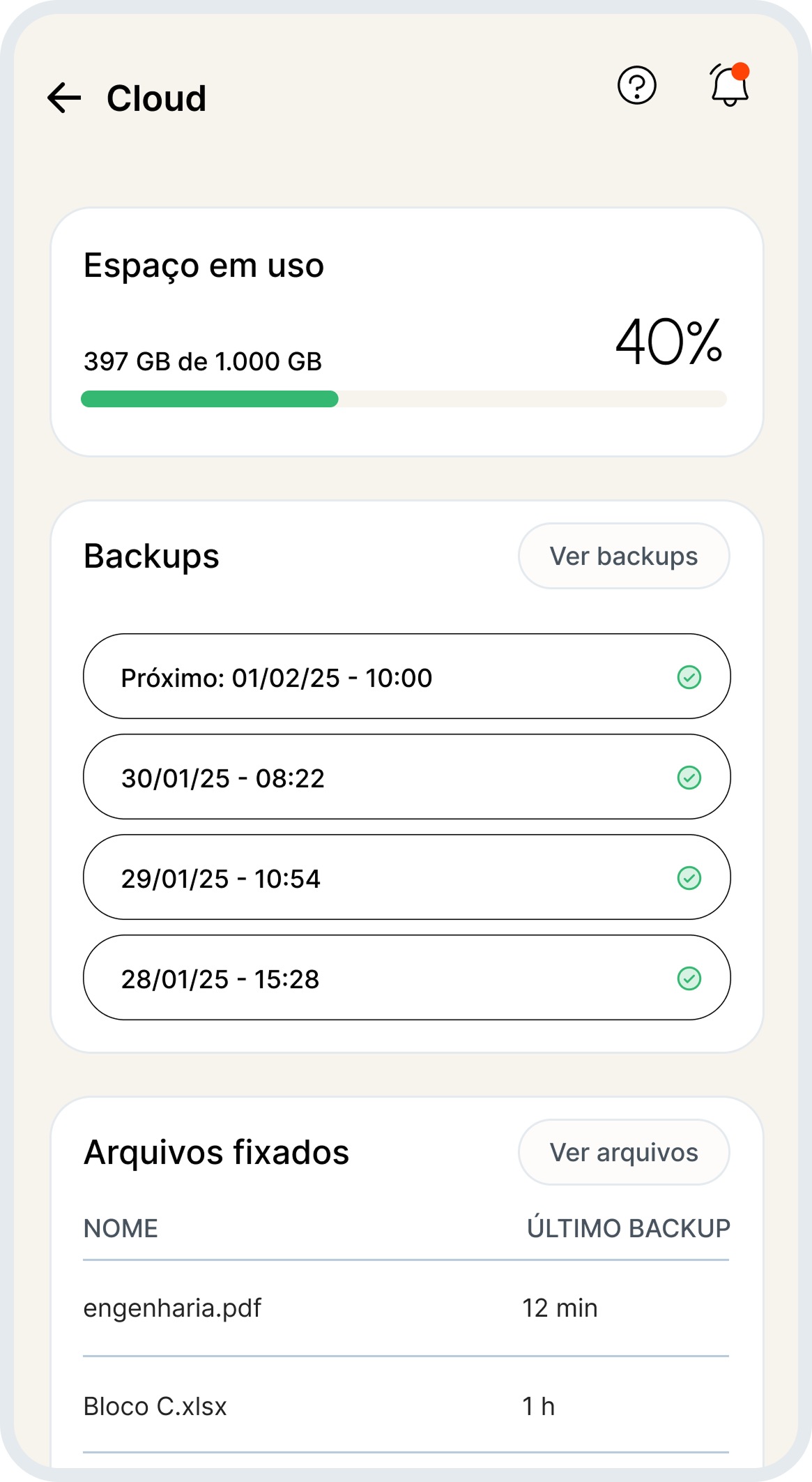
Task: Click the red notification badge on the bell
Action: pos(742,70)
